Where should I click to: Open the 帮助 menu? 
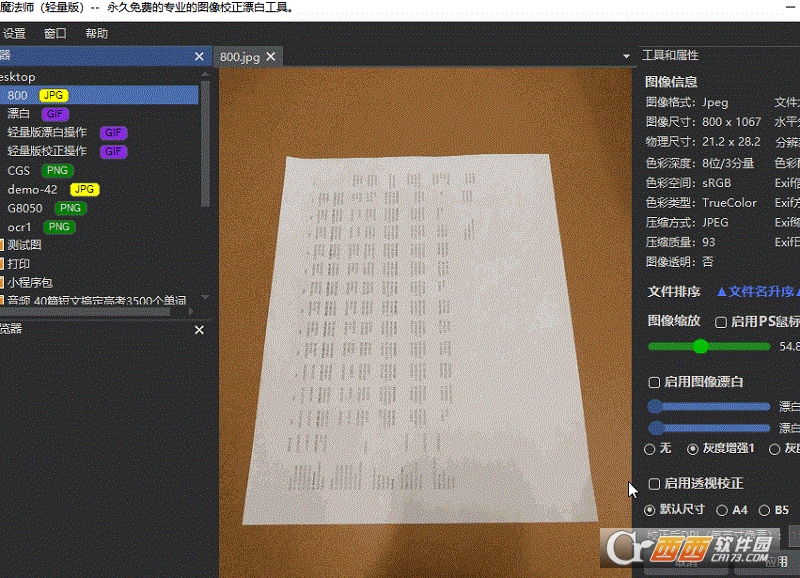click(x=96, y=34)
